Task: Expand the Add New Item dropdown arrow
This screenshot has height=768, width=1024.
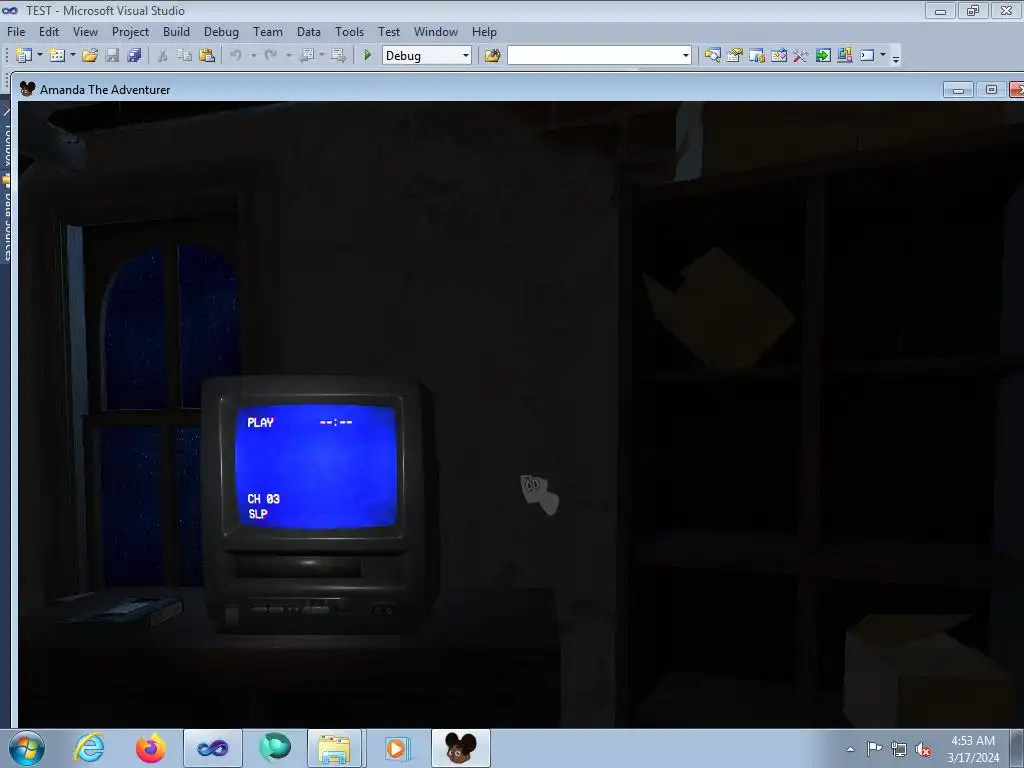Action: (72, 56)
